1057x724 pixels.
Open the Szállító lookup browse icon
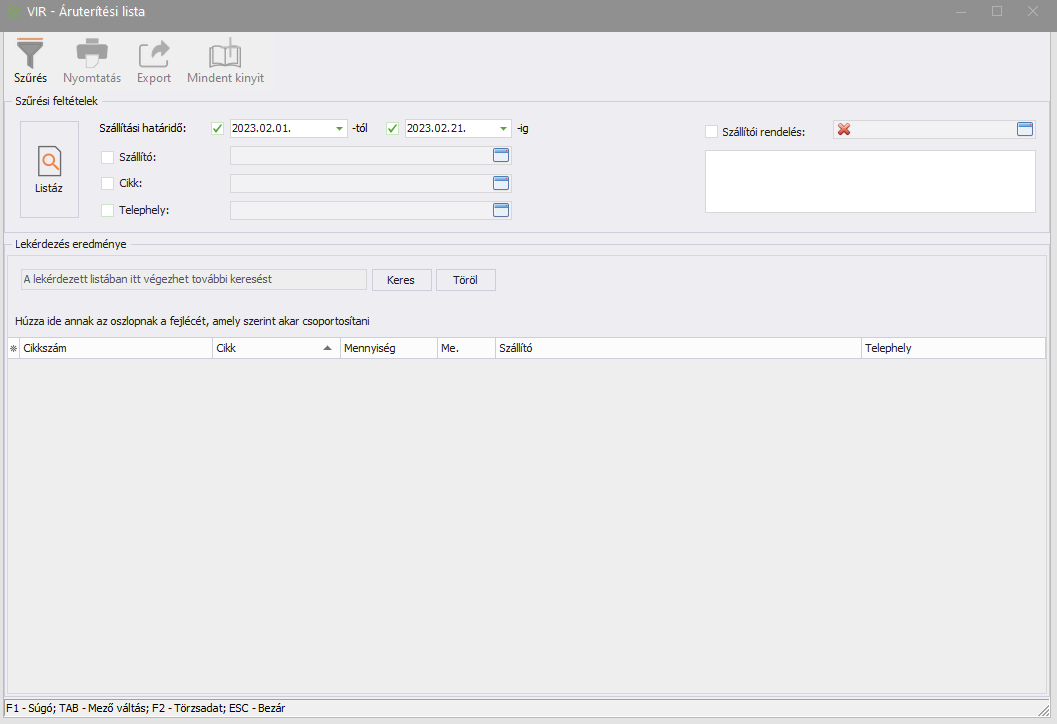pyautogui.click(x=501, y=155)
